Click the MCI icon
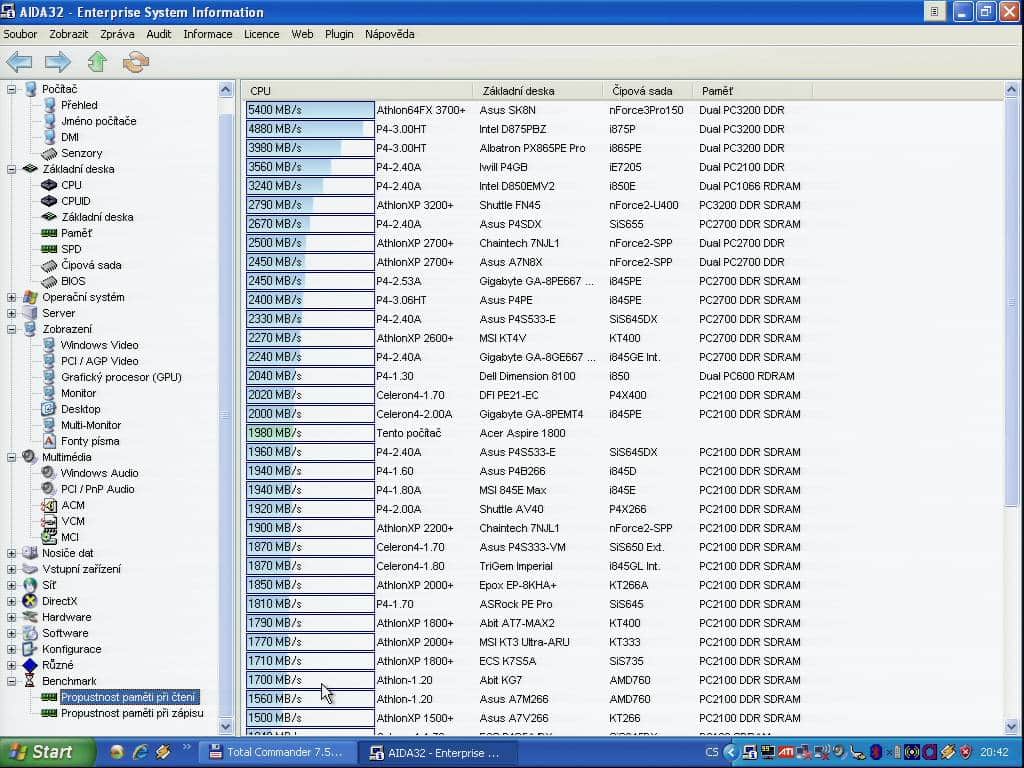Screen dimensions: 1024x768 [x=49, y=537]
